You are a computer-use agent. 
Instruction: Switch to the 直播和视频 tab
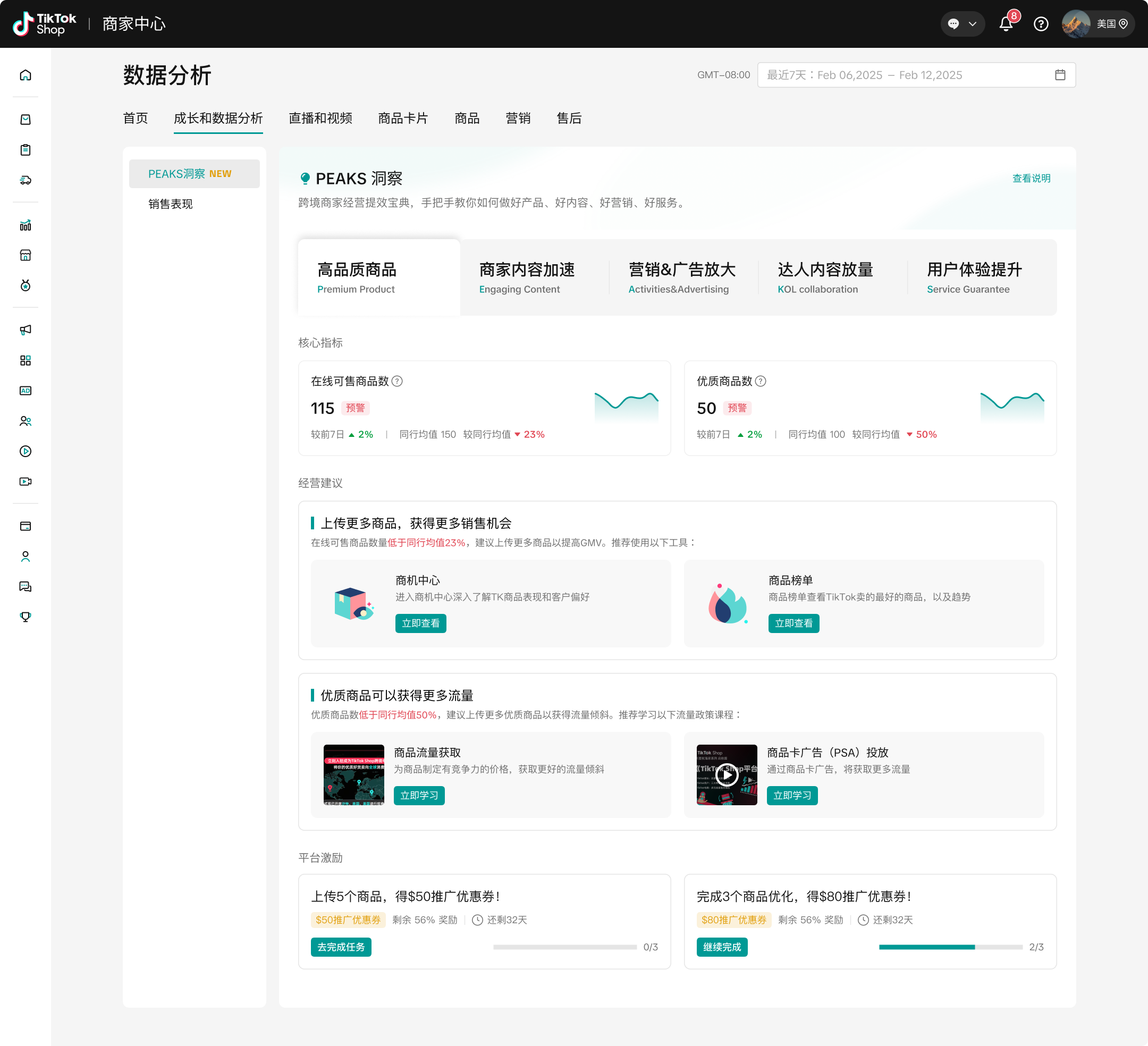coord(320,119)
